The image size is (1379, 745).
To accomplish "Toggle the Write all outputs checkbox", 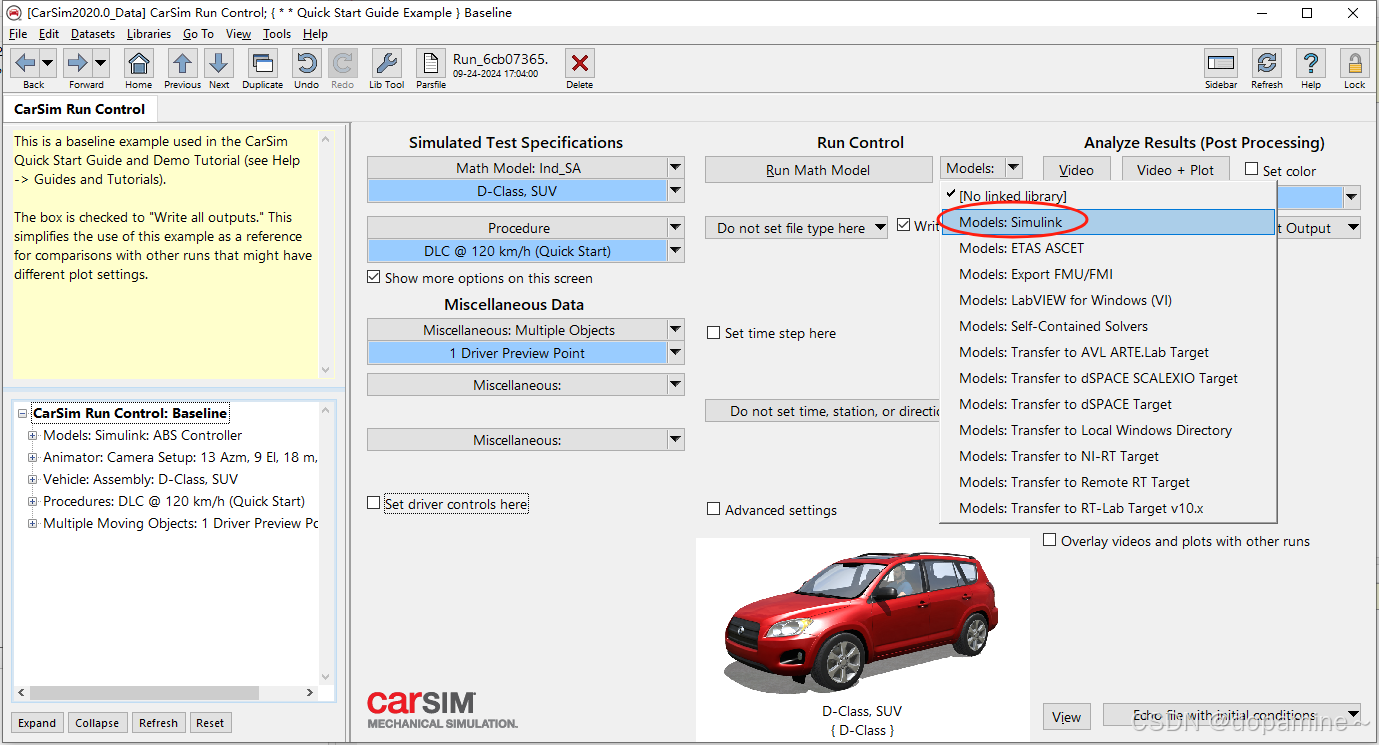I will [x=904, y=226].
